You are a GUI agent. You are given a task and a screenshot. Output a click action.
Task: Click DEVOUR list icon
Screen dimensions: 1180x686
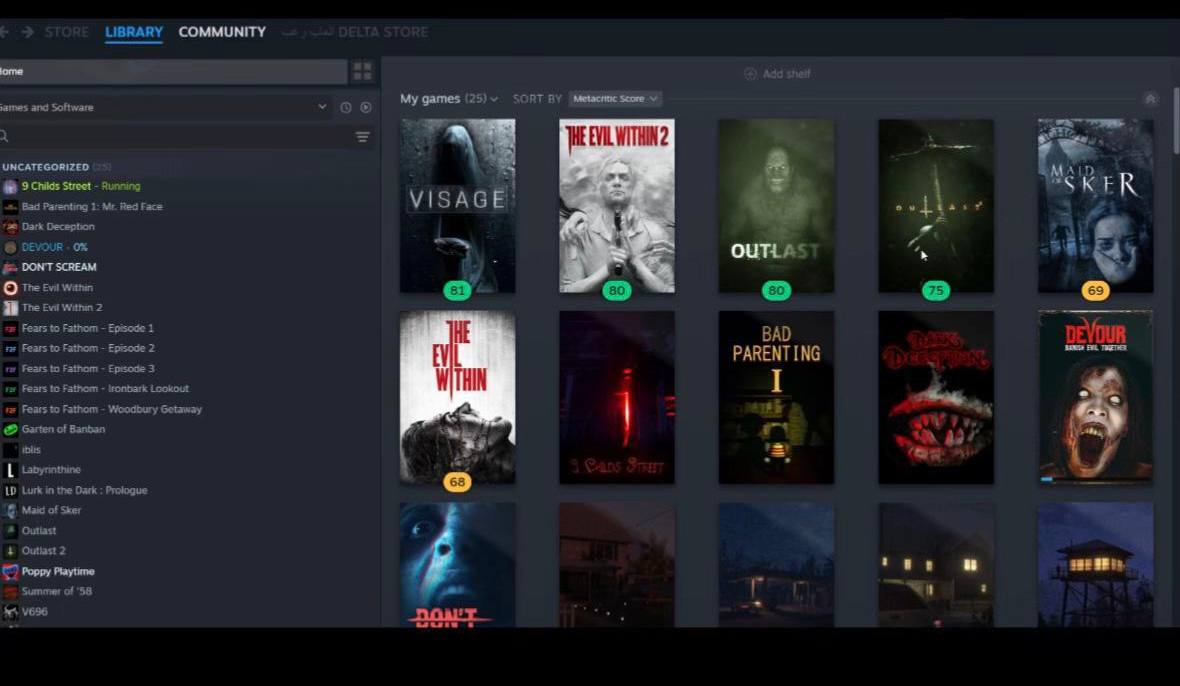10,247
